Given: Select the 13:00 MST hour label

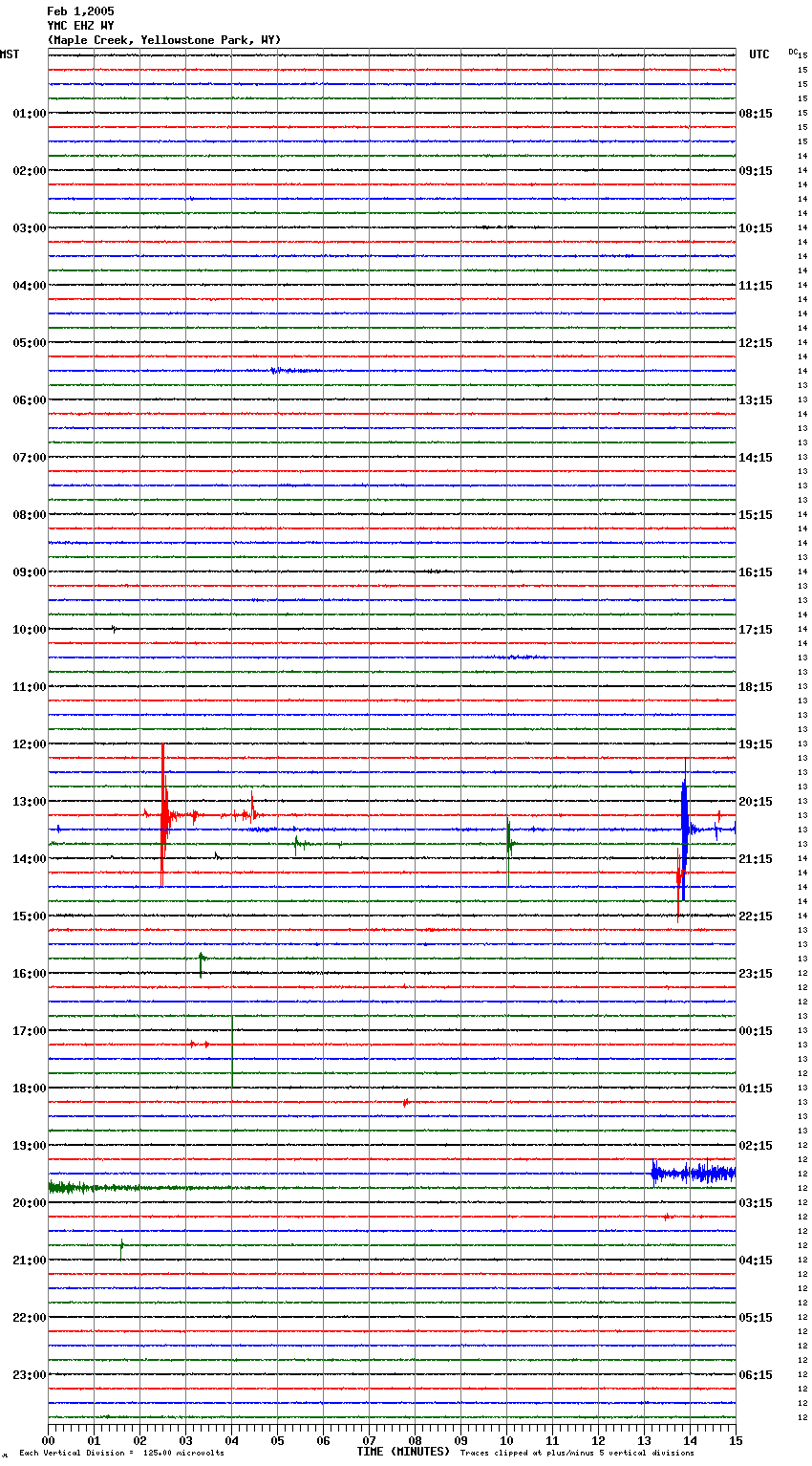Looking at the screenshot, I should click(30, 802).
